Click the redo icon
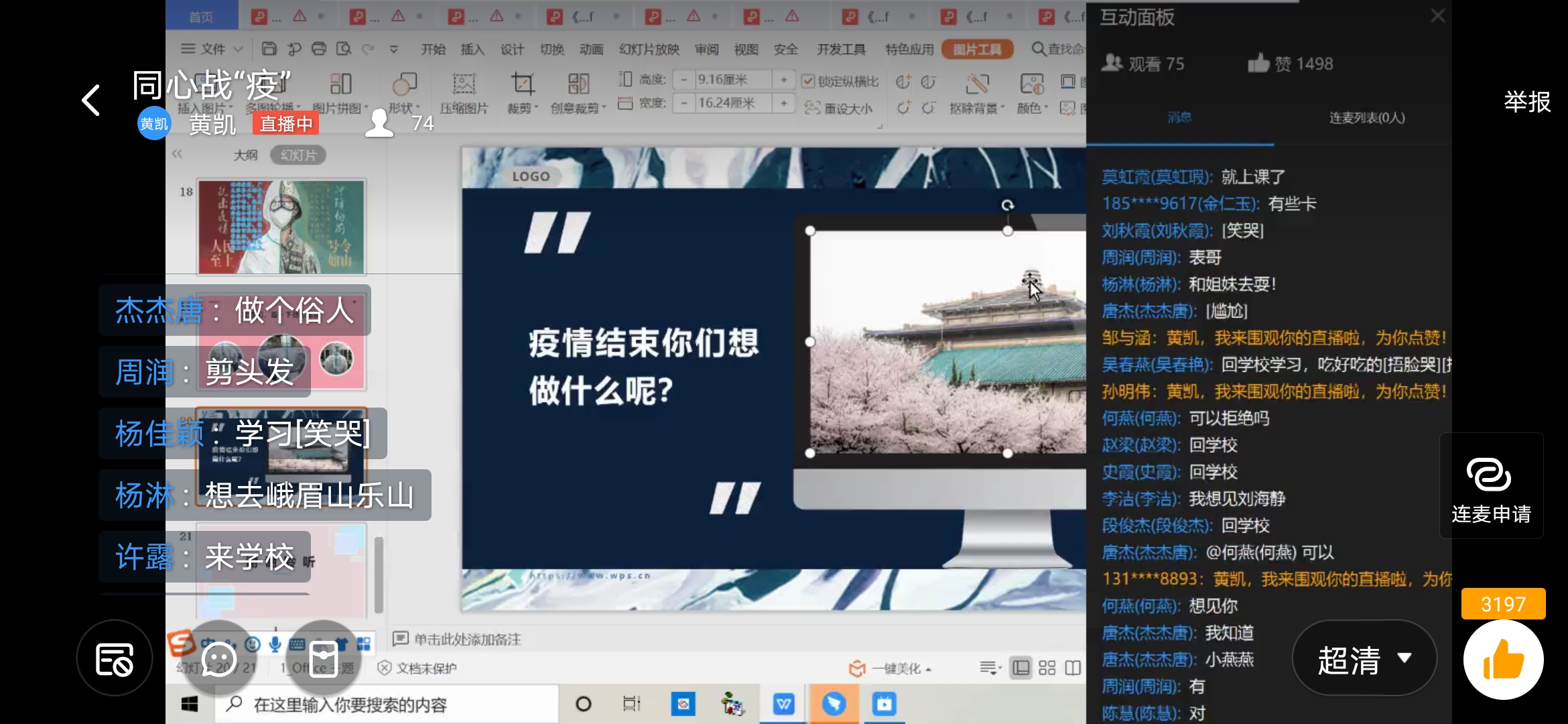 click(367, 49)
